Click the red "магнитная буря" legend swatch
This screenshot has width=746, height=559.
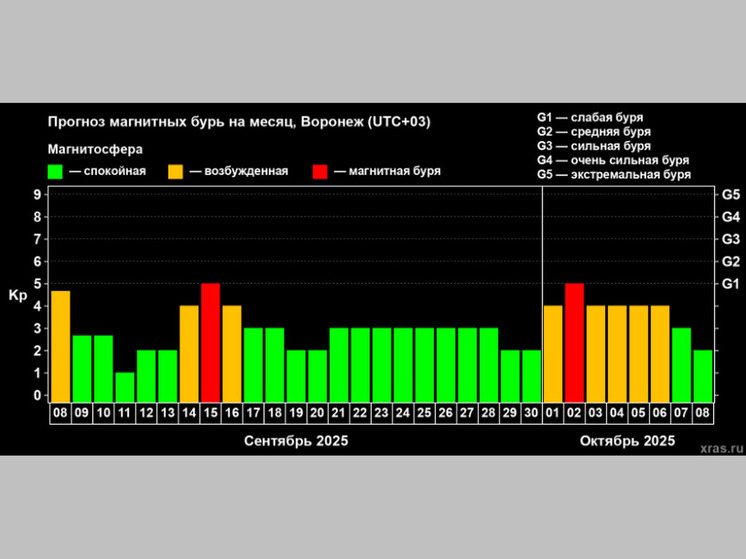tap(321, 171)
